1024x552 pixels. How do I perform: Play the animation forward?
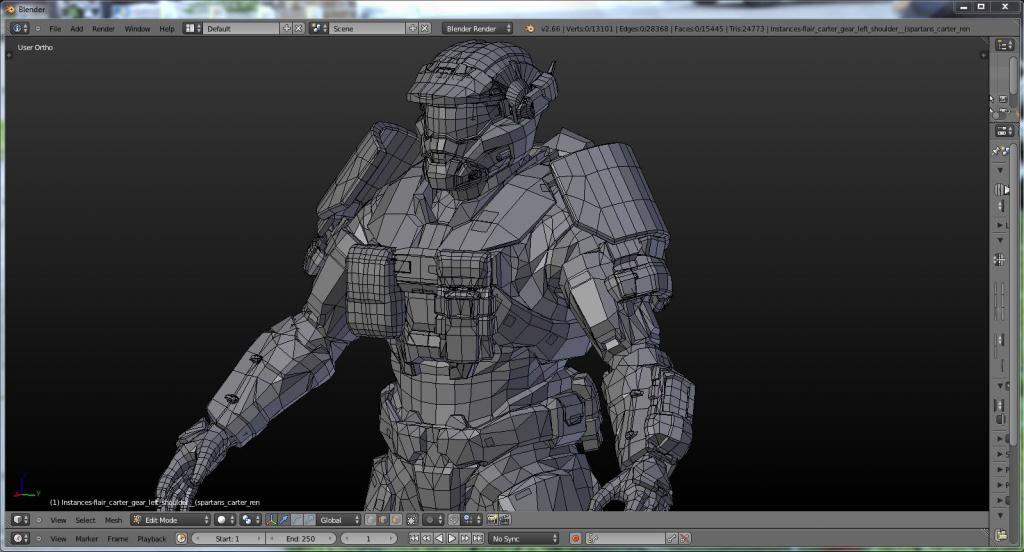[452, 538]
